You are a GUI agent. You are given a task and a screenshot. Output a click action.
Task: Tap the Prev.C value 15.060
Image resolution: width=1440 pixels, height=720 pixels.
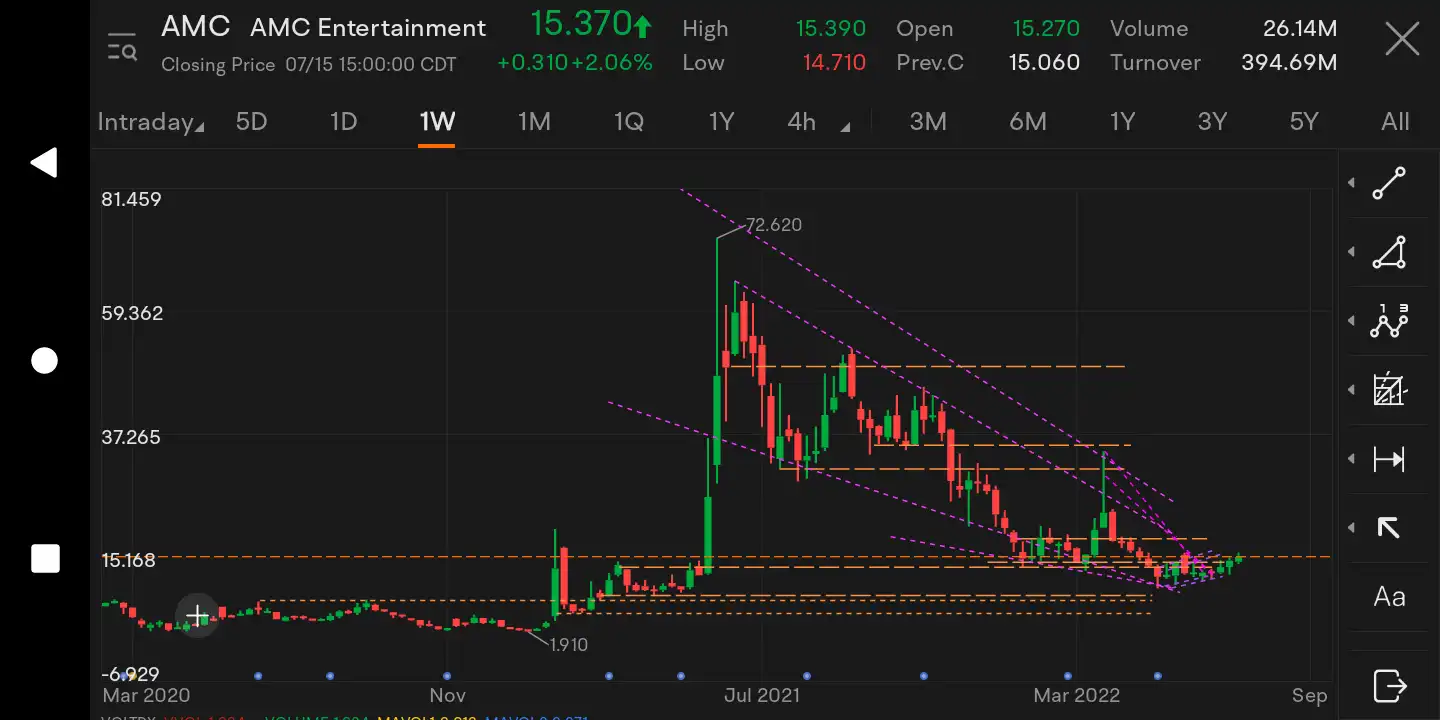pos(1044,63)
